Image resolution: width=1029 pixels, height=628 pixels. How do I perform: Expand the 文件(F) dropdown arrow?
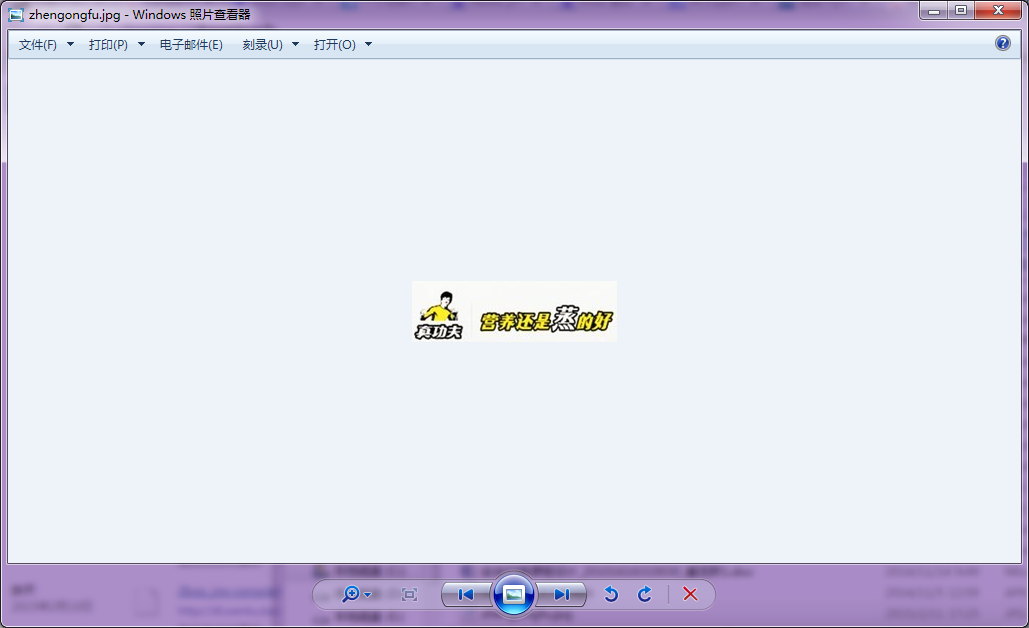tap(70, 45)
